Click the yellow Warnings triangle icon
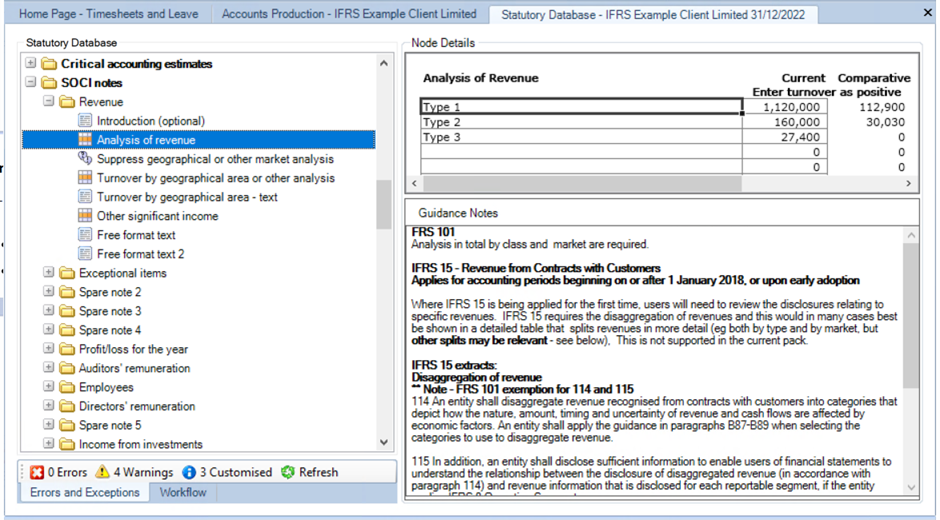This screenshot has width=940, height=520. [x=103, y=472]
